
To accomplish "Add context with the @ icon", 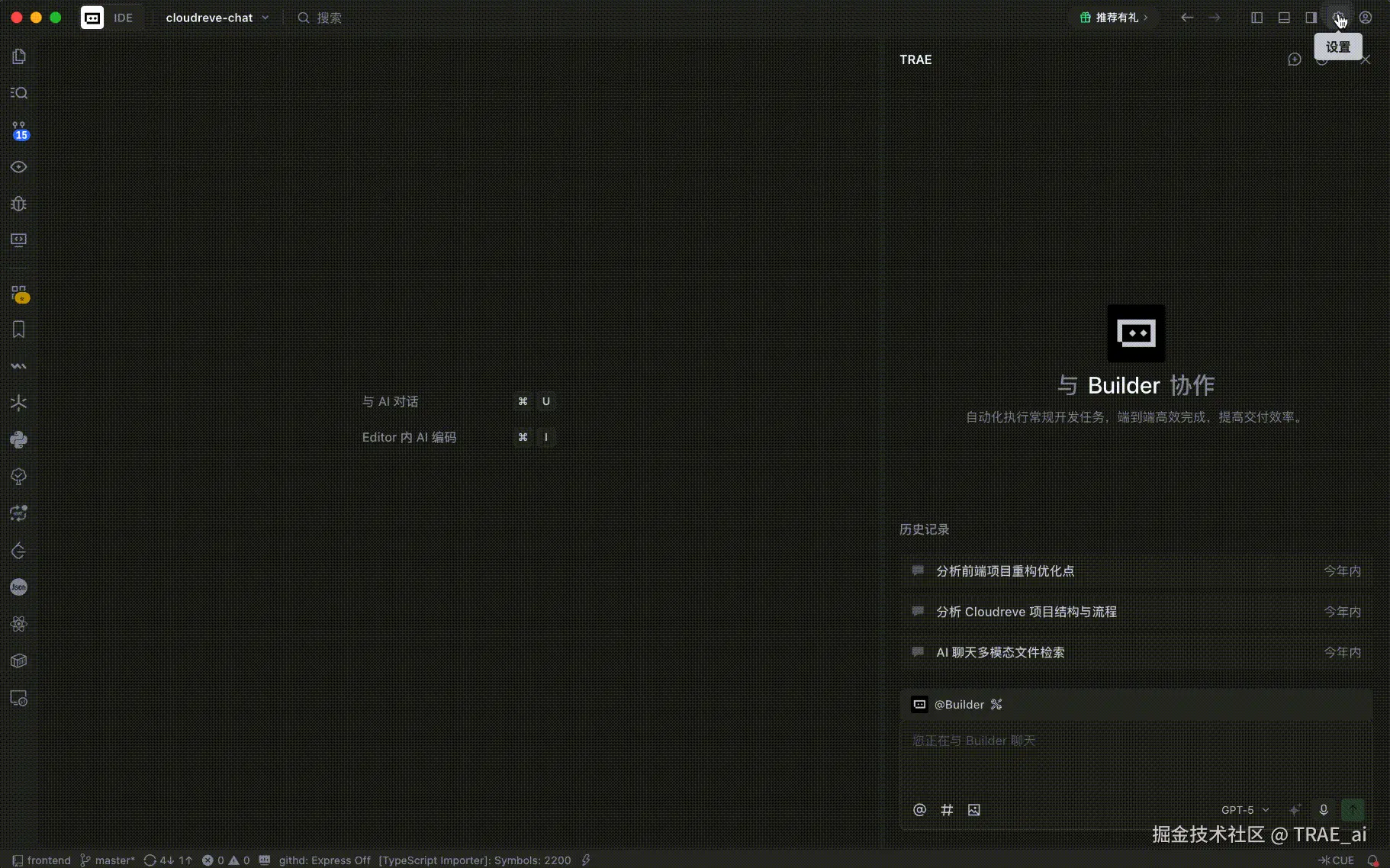I will (x=920, y=810).
